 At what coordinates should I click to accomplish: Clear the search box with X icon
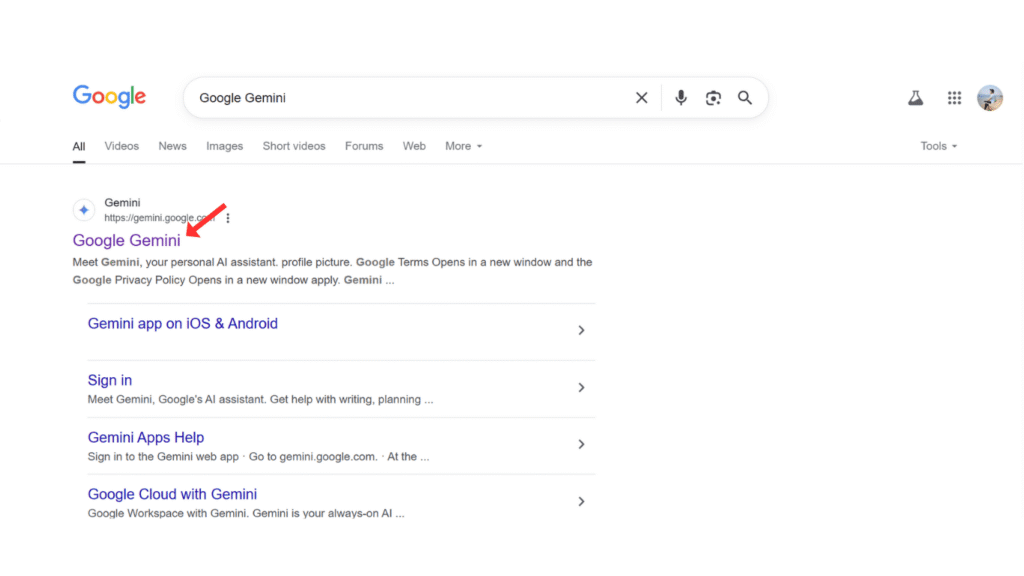point(641,98)
